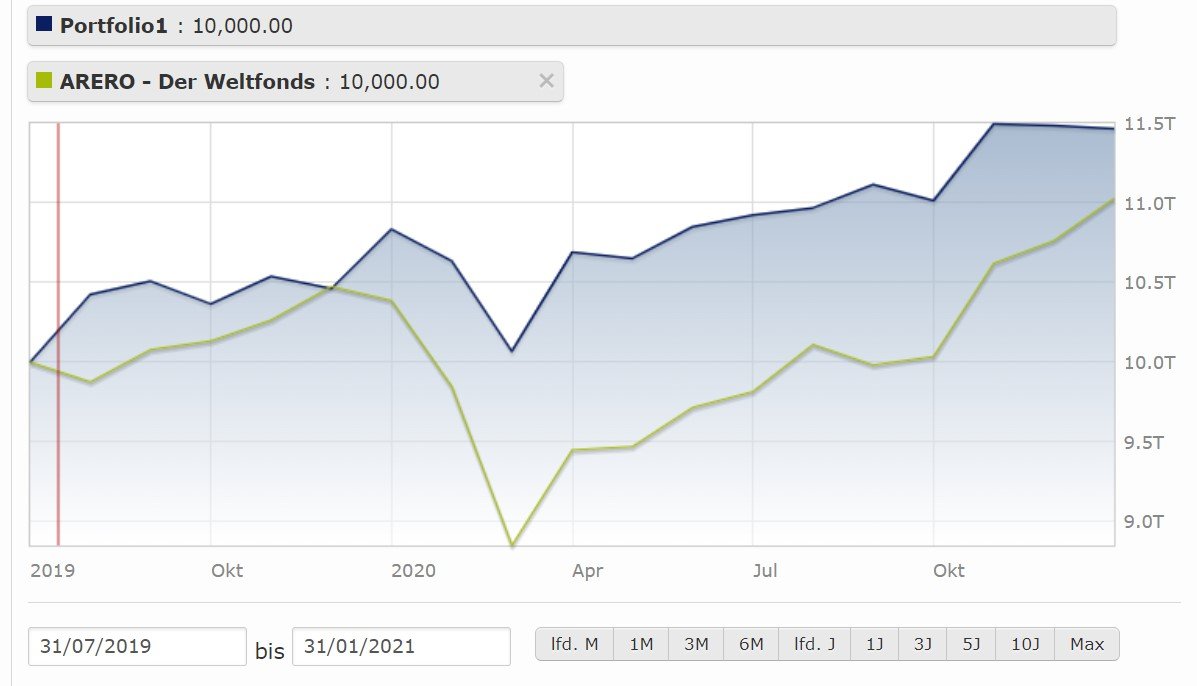This screenshot has height=686, width=1197.
Task: Switch to the 5J range
Action: 971,644
